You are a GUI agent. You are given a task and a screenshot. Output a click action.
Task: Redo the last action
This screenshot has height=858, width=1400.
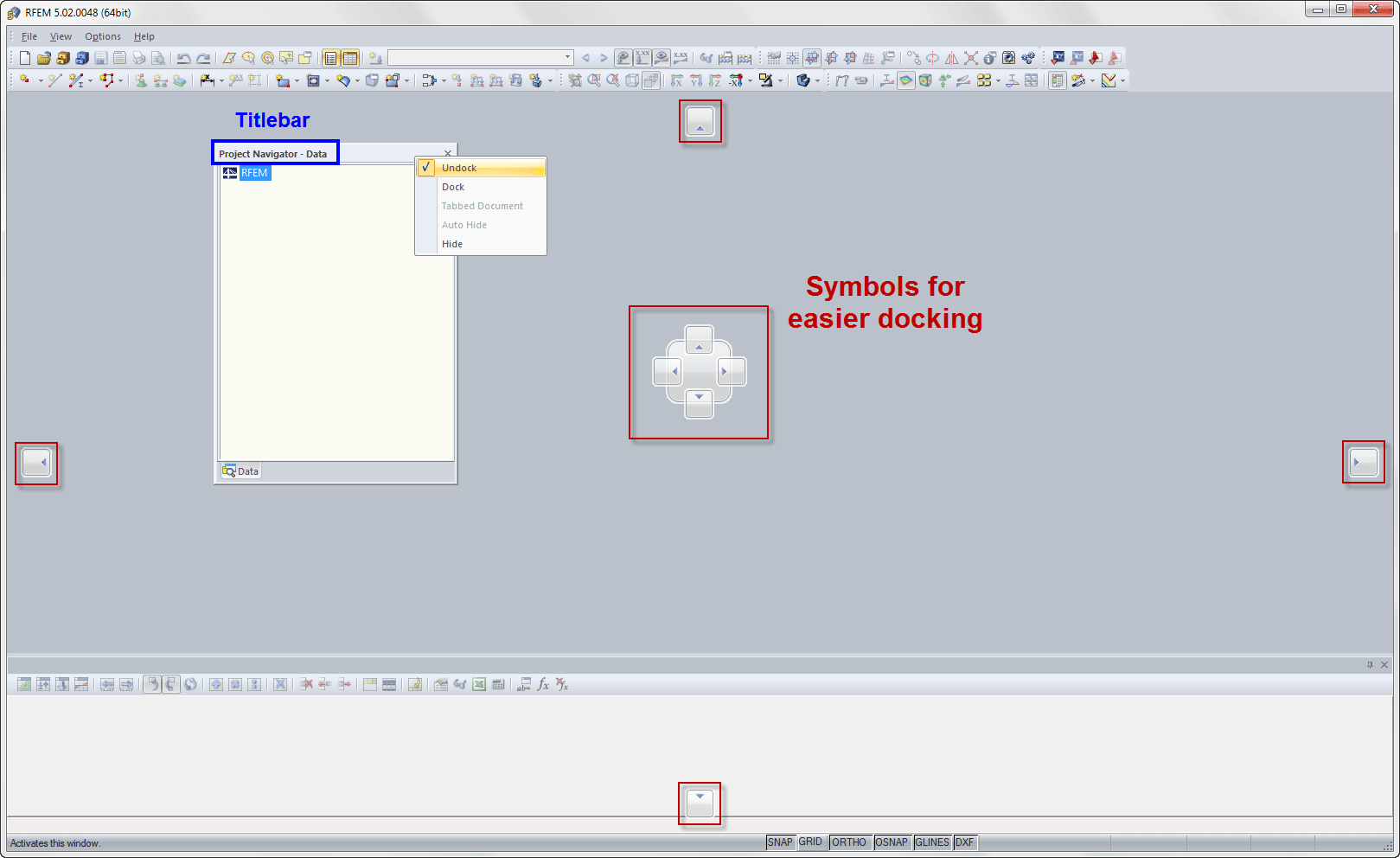coord(203,58)
